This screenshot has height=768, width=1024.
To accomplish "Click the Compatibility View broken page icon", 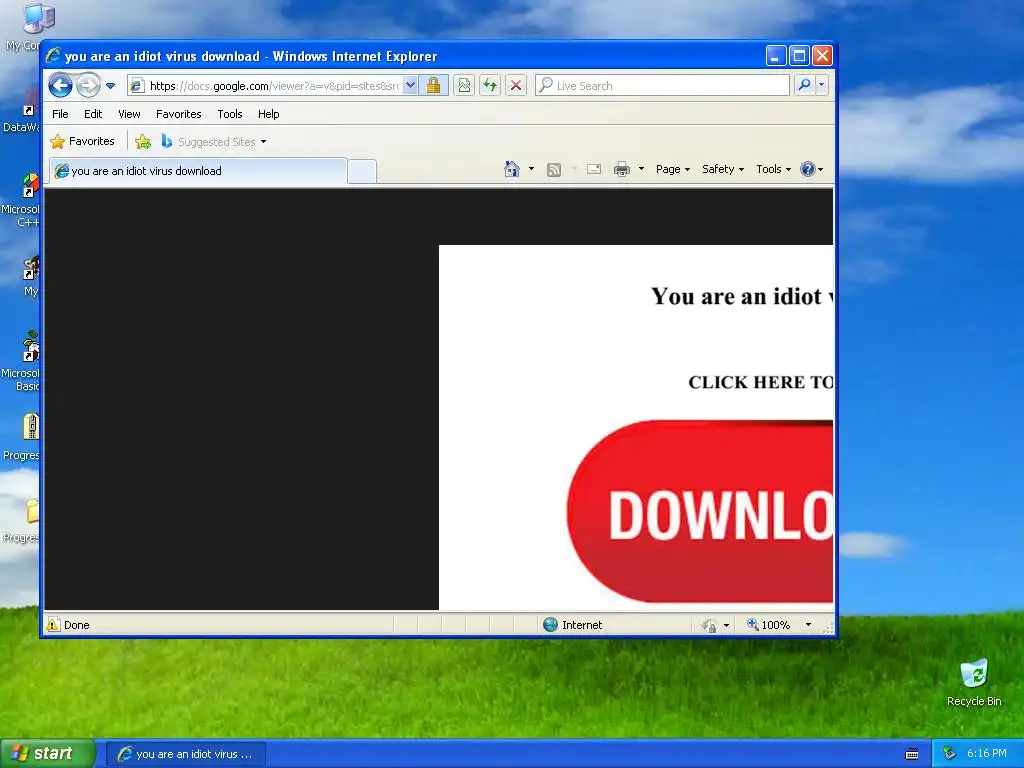I will pos(464,85).
